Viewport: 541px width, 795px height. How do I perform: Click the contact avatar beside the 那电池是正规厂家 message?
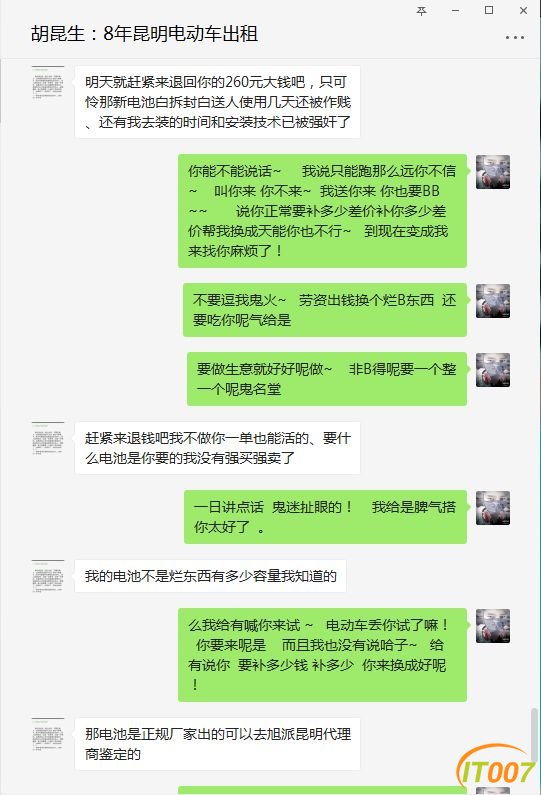click(48, 735)
